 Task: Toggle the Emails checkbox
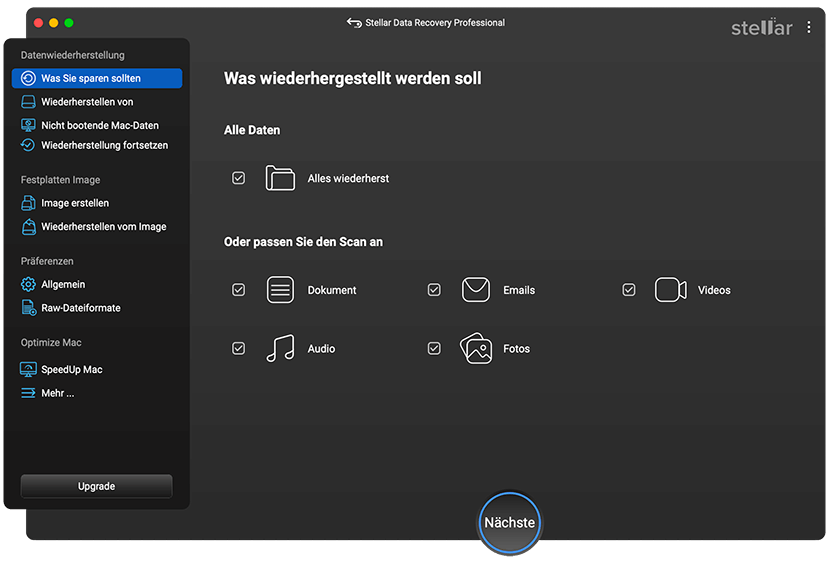434,290
